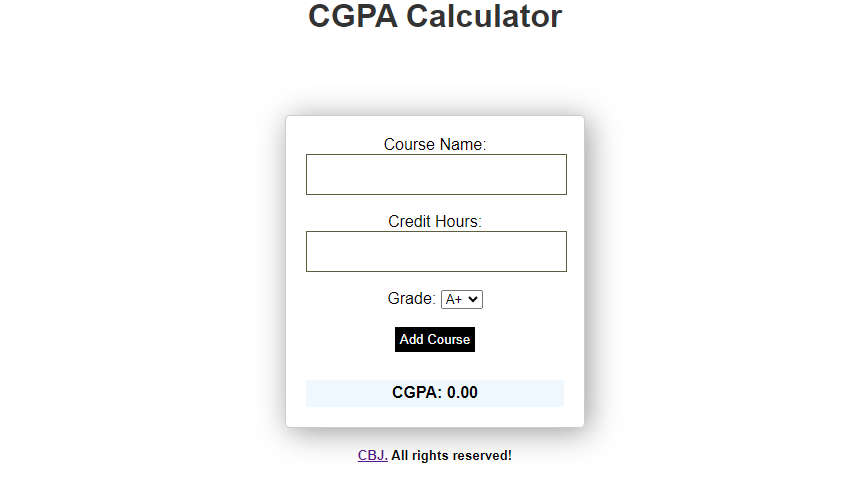Click the CGPA Calculator page heading
The image size is (859, 502).
tap(435, 16)
